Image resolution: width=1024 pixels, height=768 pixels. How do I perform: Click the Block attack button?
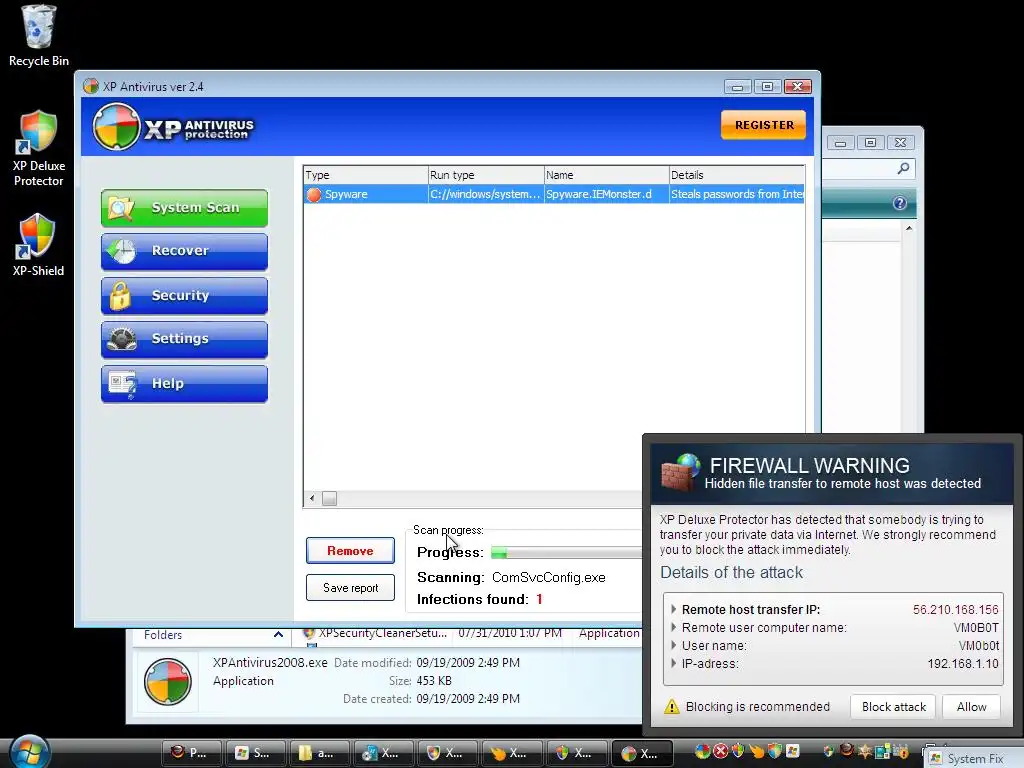point(893,707)
